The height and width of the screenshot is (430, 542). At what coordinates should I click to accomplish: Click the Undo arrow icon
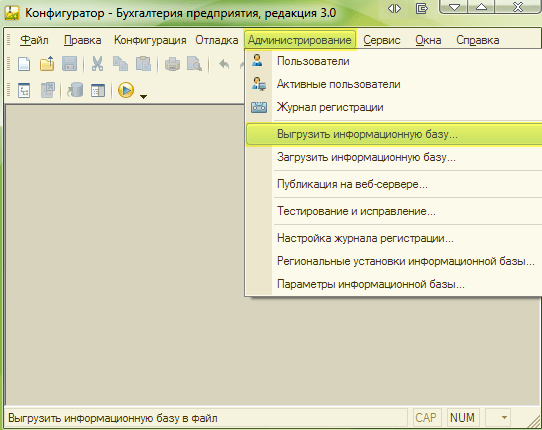click(x=224, y=64)
